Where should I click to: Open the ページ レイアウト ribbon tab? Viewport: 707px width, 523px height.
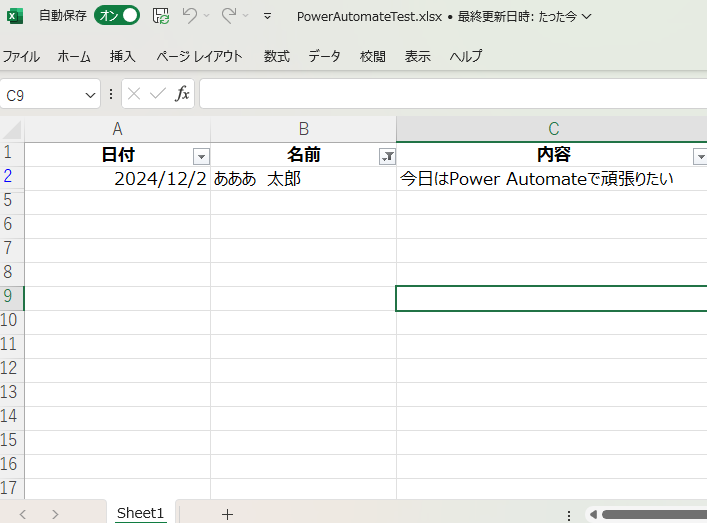coord(199,56)
